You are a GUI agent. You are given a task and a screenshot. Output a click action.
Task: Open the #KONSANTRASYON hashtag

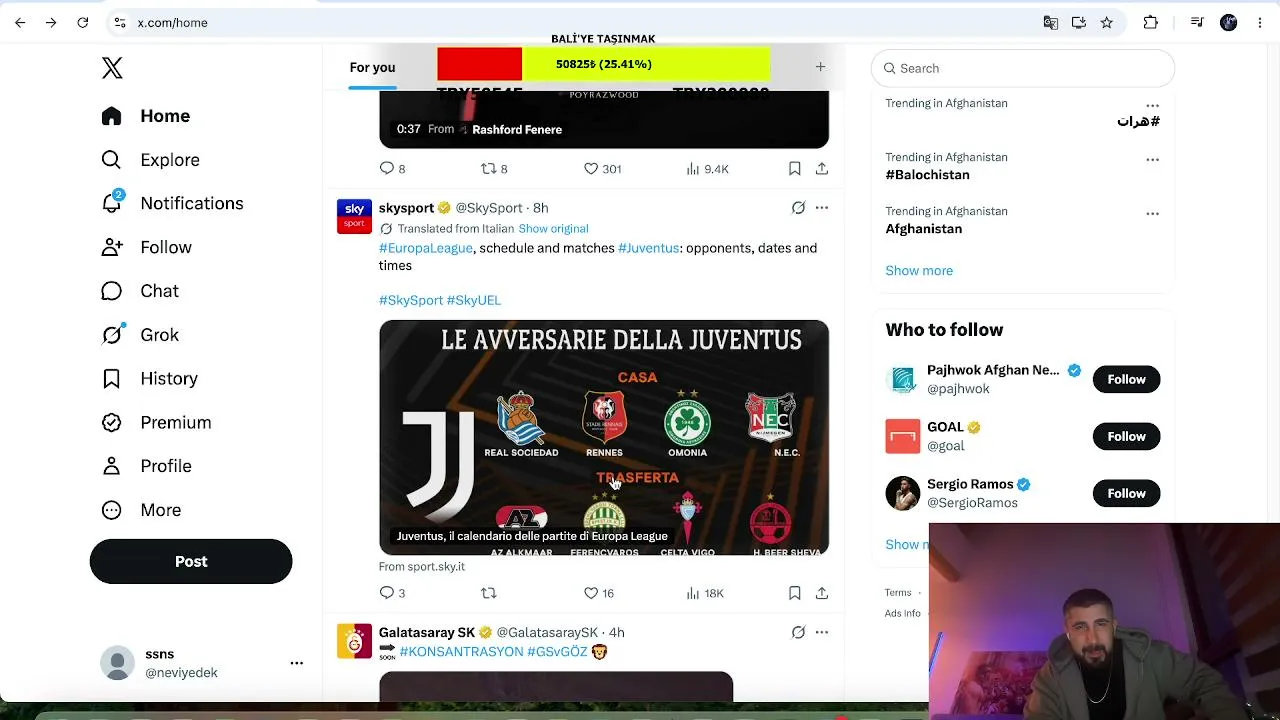point(461,652)
